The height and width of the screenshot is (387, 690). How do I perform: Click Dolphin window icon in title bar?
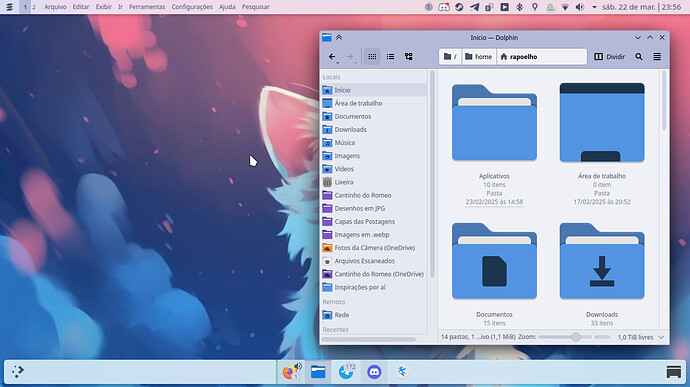(327, 37)
